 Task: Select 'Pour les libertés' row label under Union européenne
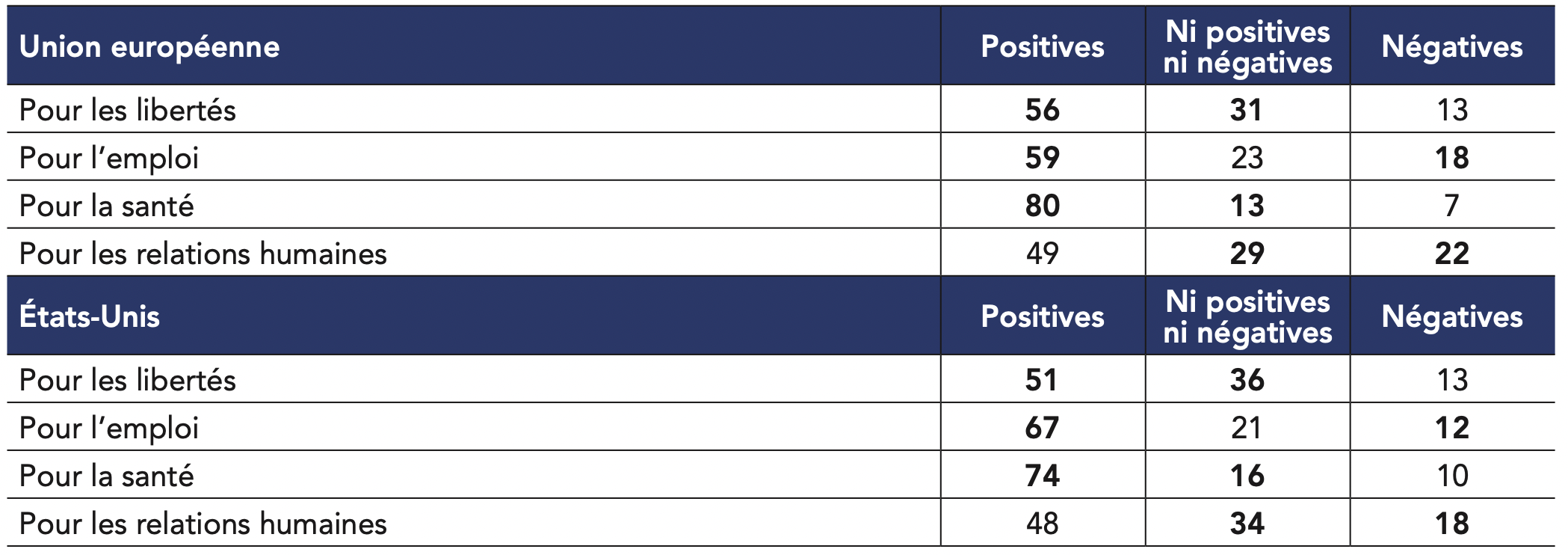(x=128, y=110)
